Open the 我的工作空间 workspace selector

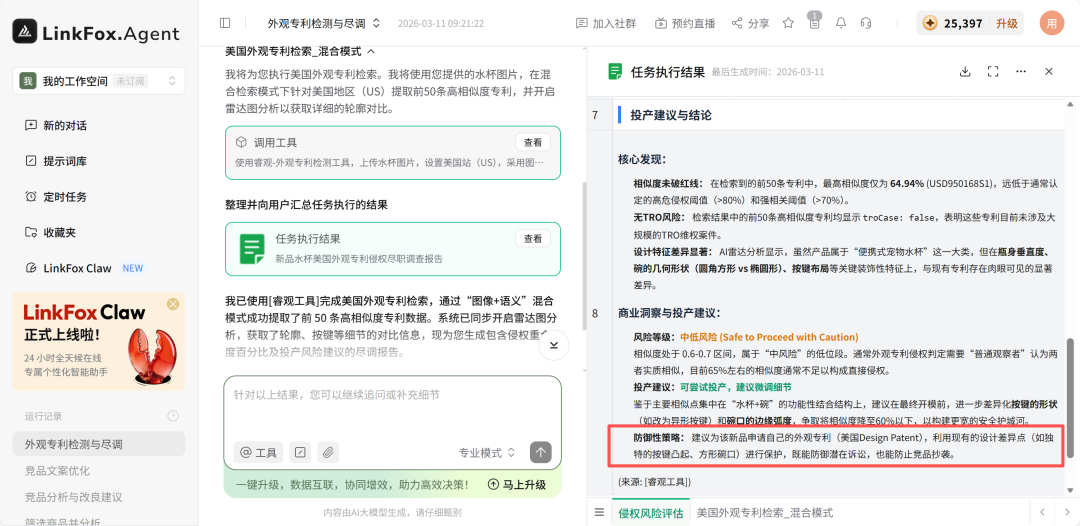tap(98, 81)
